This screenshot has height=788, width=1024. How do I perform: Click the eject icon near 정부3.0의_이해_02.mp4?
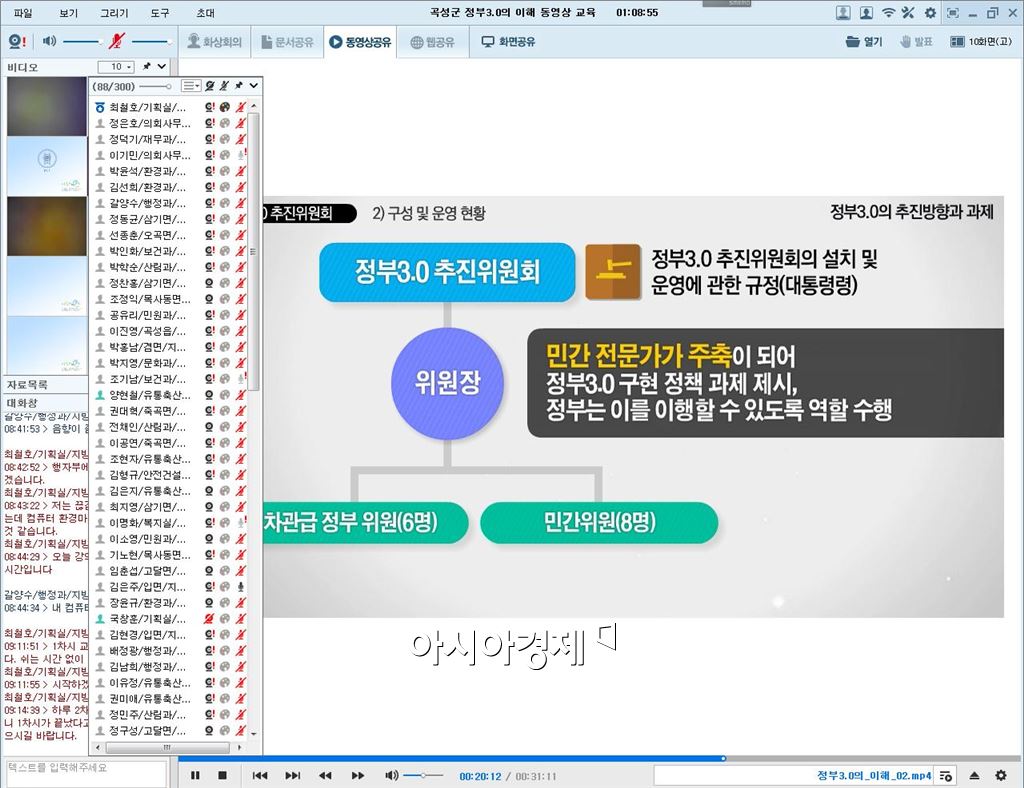click(975, 776)
